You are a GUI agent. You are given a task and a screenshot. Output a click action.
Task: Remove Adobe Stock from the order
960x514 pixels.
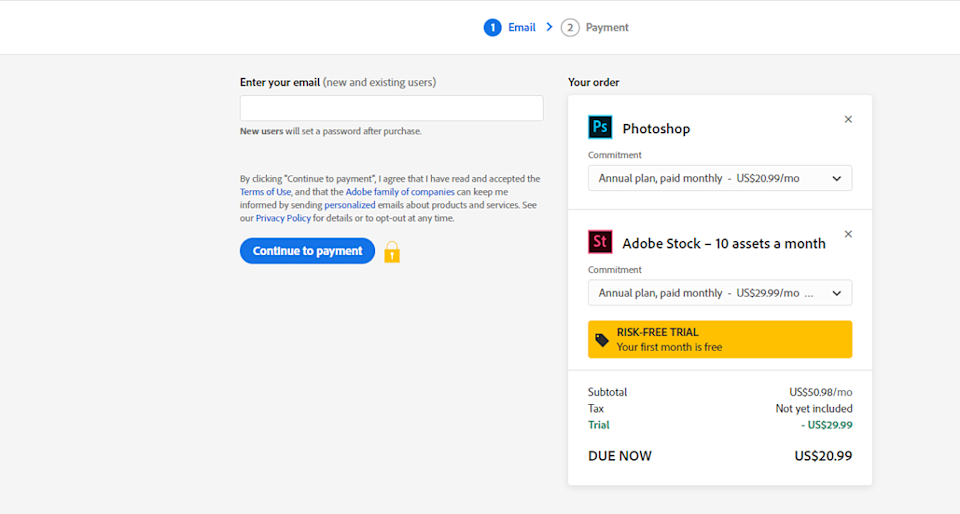848,234
